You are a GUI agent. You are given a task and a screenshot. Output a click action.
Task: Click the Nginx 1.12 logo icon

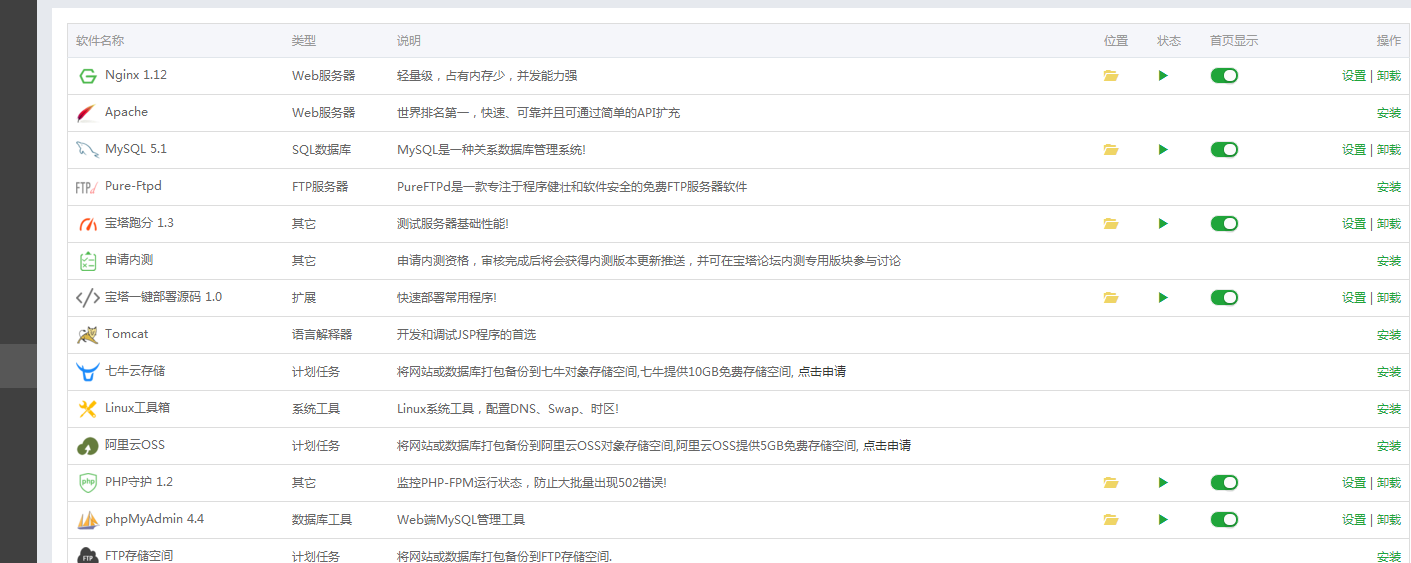pyautogui.click(x=87, y=76)
